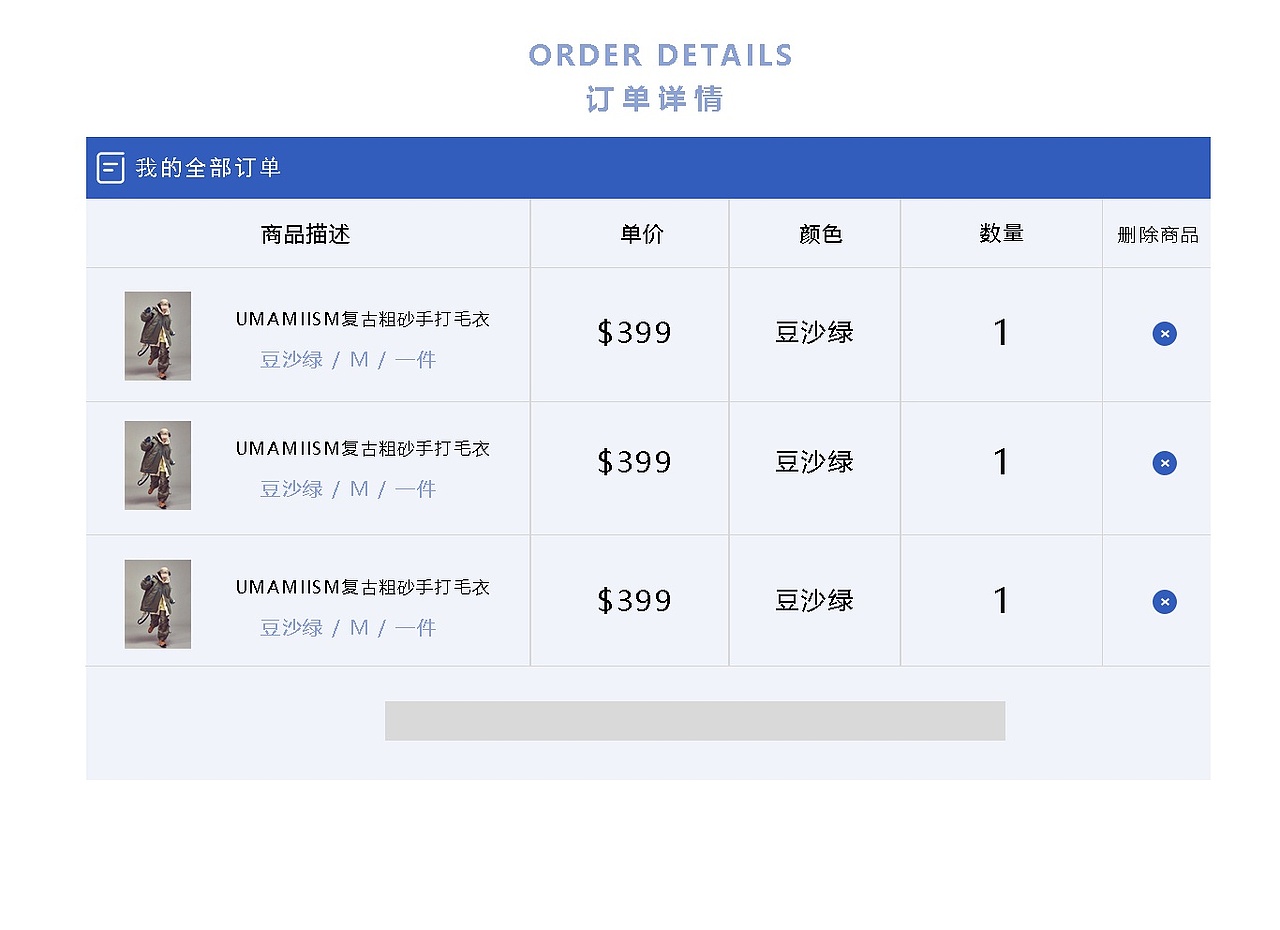Delete the second order row's × icon

1164,463
